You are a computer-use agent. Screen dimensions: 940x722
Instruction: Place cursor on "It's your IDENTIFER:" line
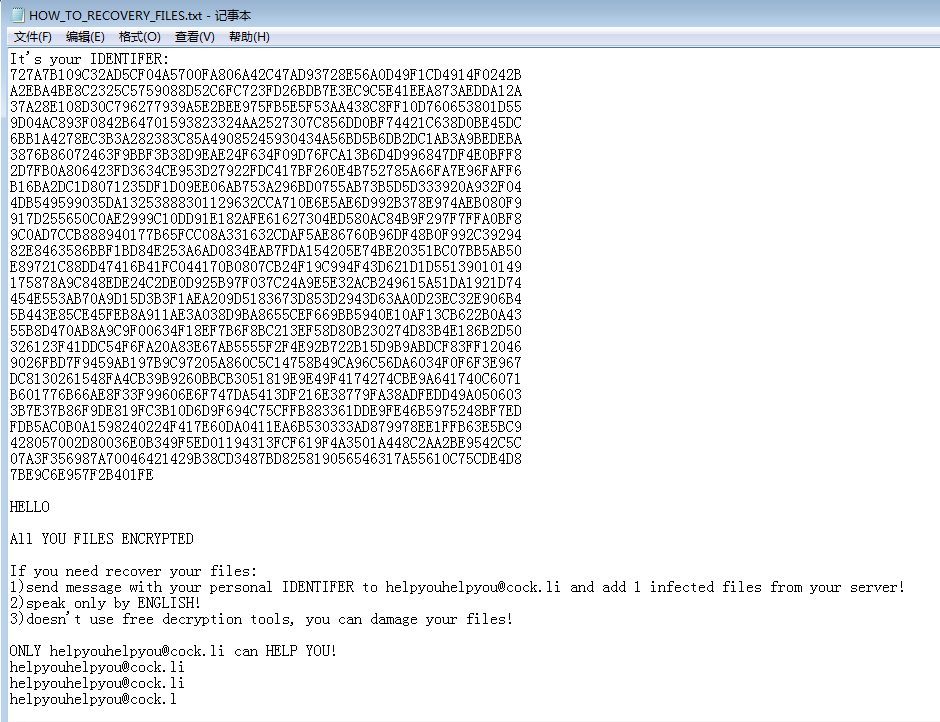point(89,59)
